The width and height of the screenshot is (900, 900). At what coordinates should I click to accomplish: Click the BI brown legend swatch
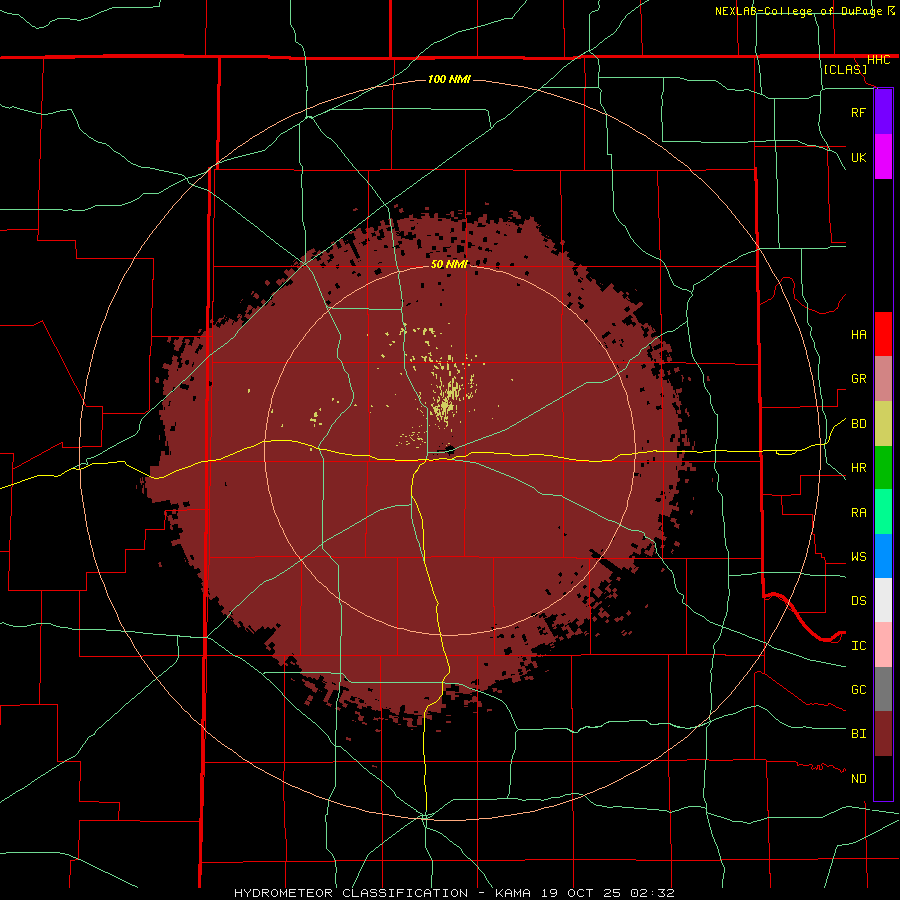point(883,734)
